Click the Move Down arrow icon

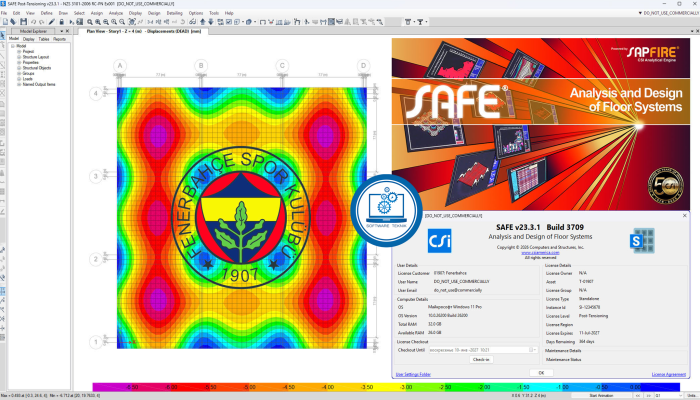coord(211,22)
